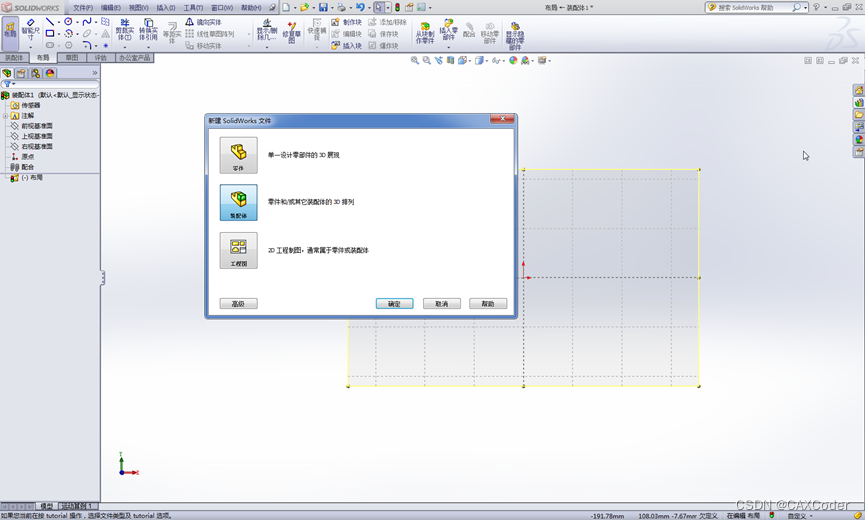This screenshot has width=865, height=520.
Task: Open 高级 advanced template options
Action: pyautogui.click(x=238, y=304)
